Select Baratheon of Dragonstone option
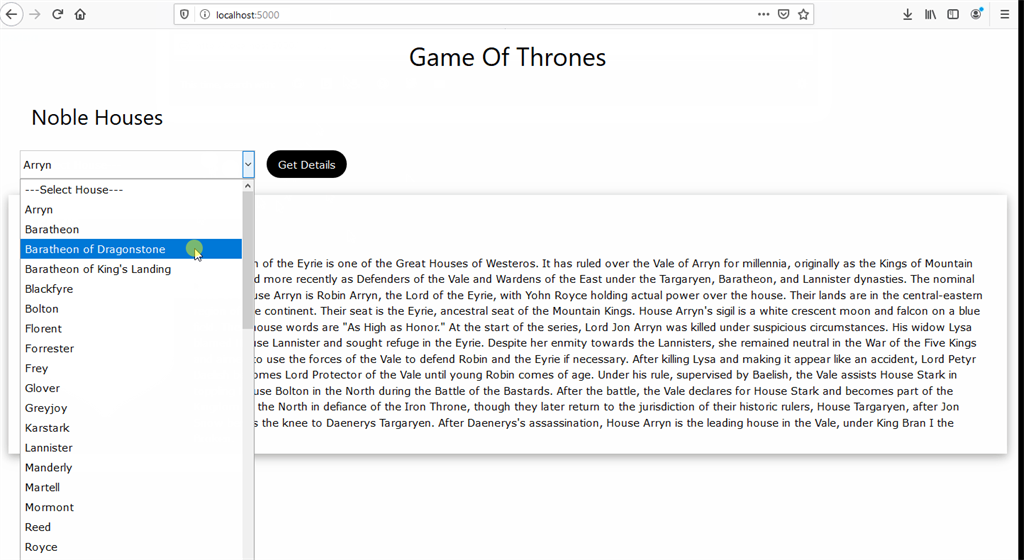Screen dimensions: 1024x560 pos(131,249)
